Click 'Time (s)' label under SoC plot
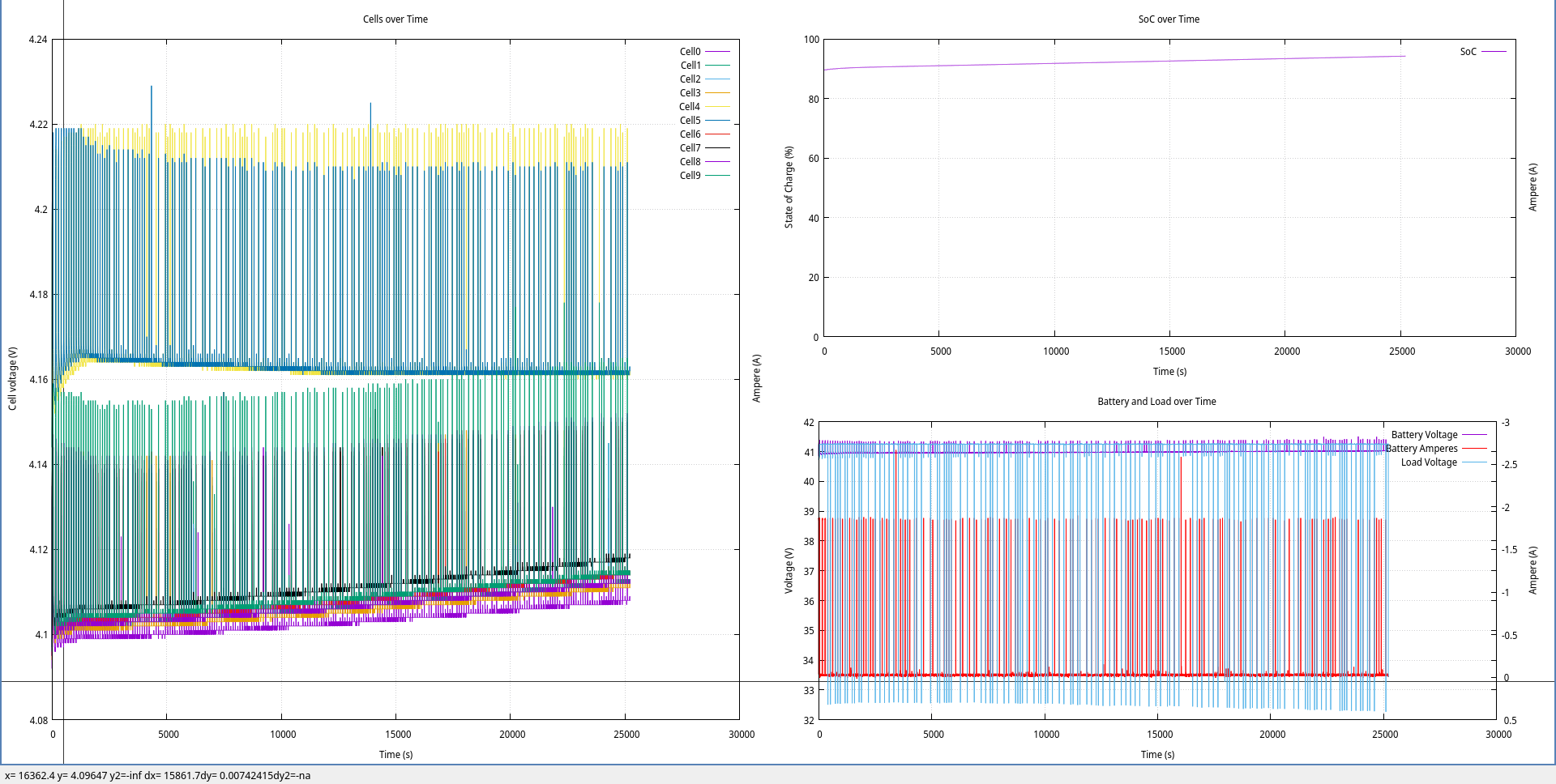 coord(1169,372)
